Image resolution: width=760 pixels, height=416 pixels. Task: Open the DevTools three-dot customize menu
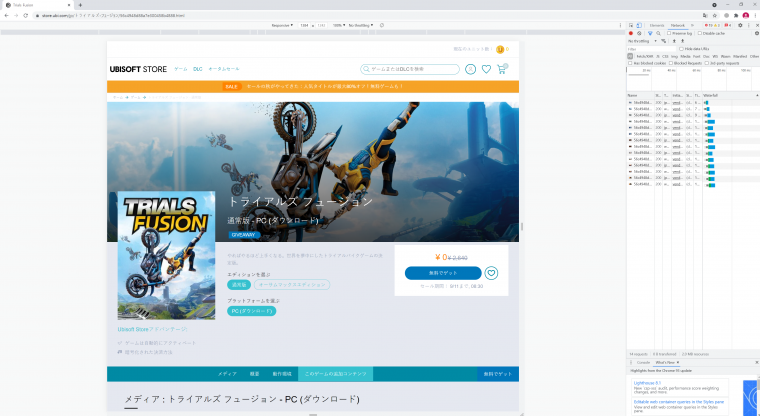click(x=749, y=25)
